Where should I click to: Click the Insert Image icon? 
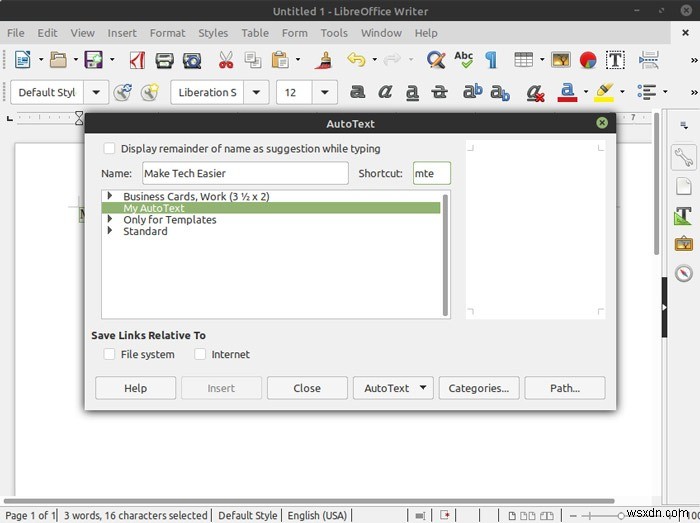click(x=561, y=59)
